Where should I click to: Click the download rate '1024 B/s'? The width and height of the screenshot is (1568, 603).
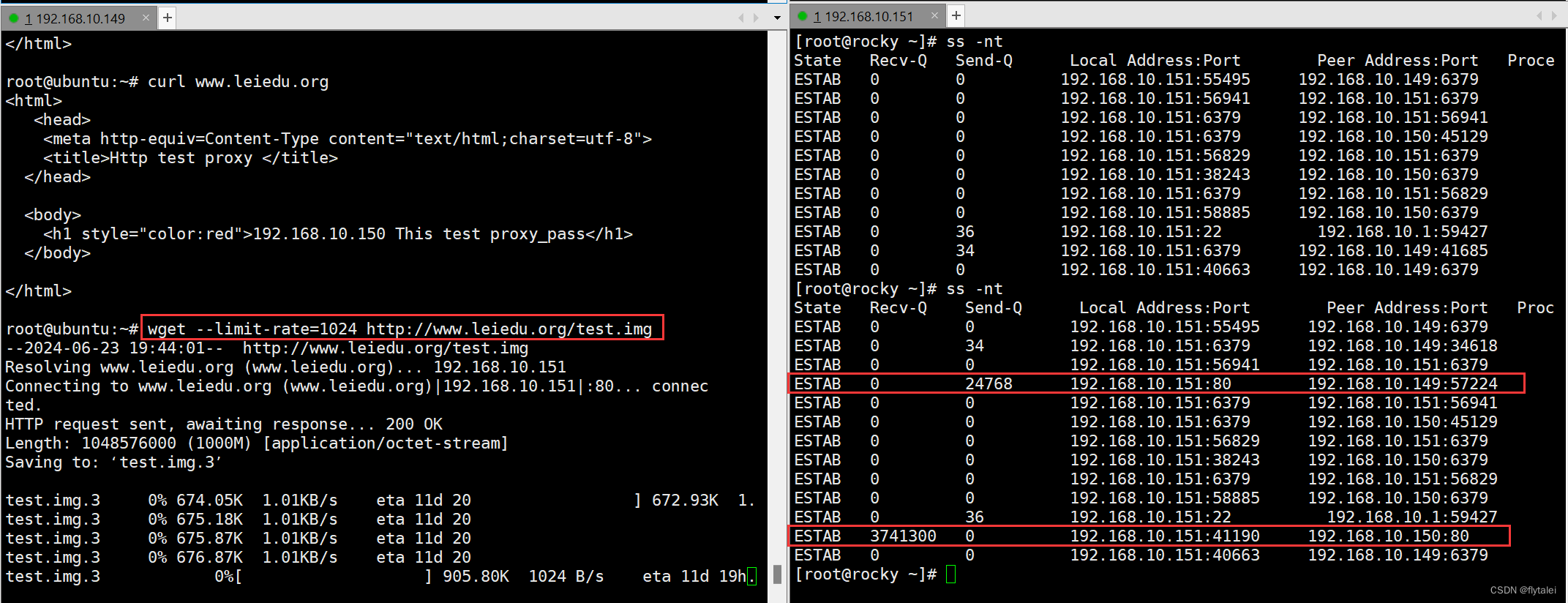[x=566, y=577]
